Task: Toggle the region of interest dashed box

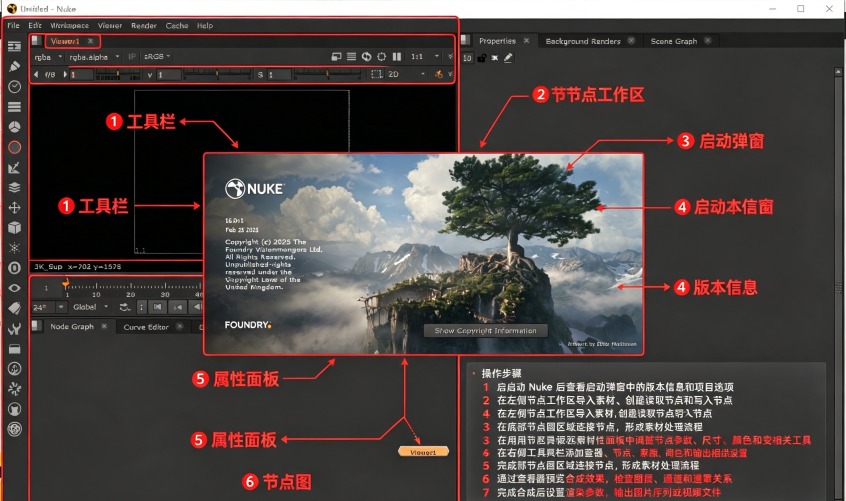Action: point(377,74)
